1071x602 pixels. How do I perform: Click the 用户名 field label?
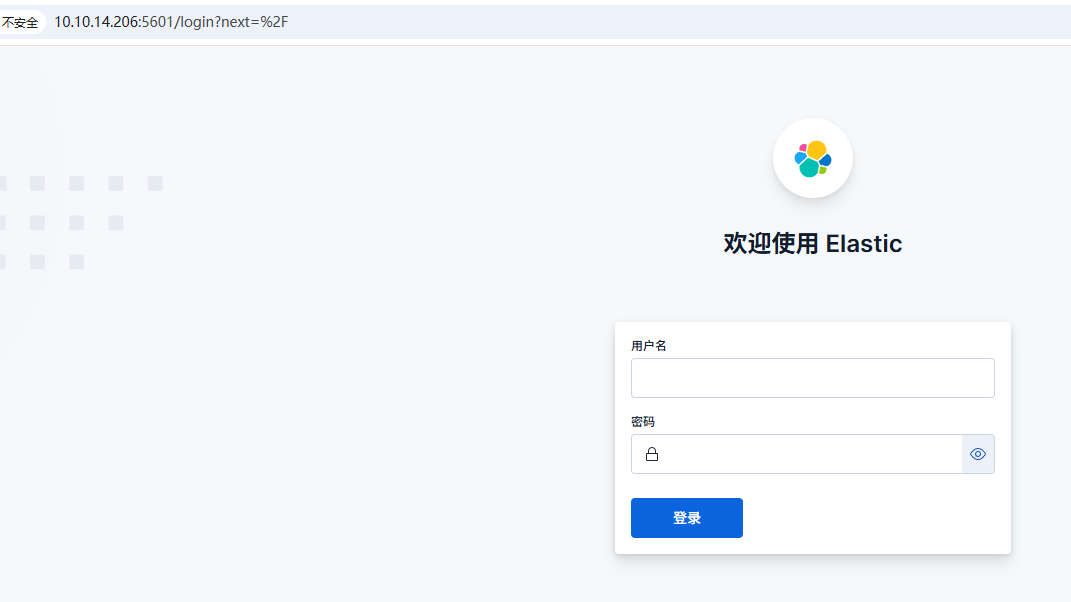coord(648,346)
